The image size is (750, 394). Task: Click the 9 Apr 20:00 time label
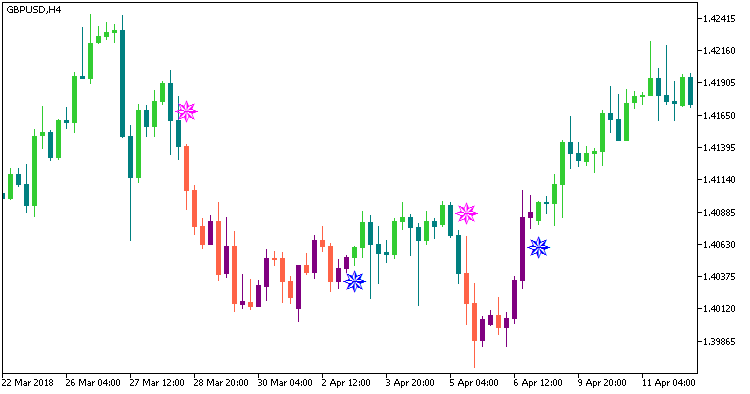603,383
